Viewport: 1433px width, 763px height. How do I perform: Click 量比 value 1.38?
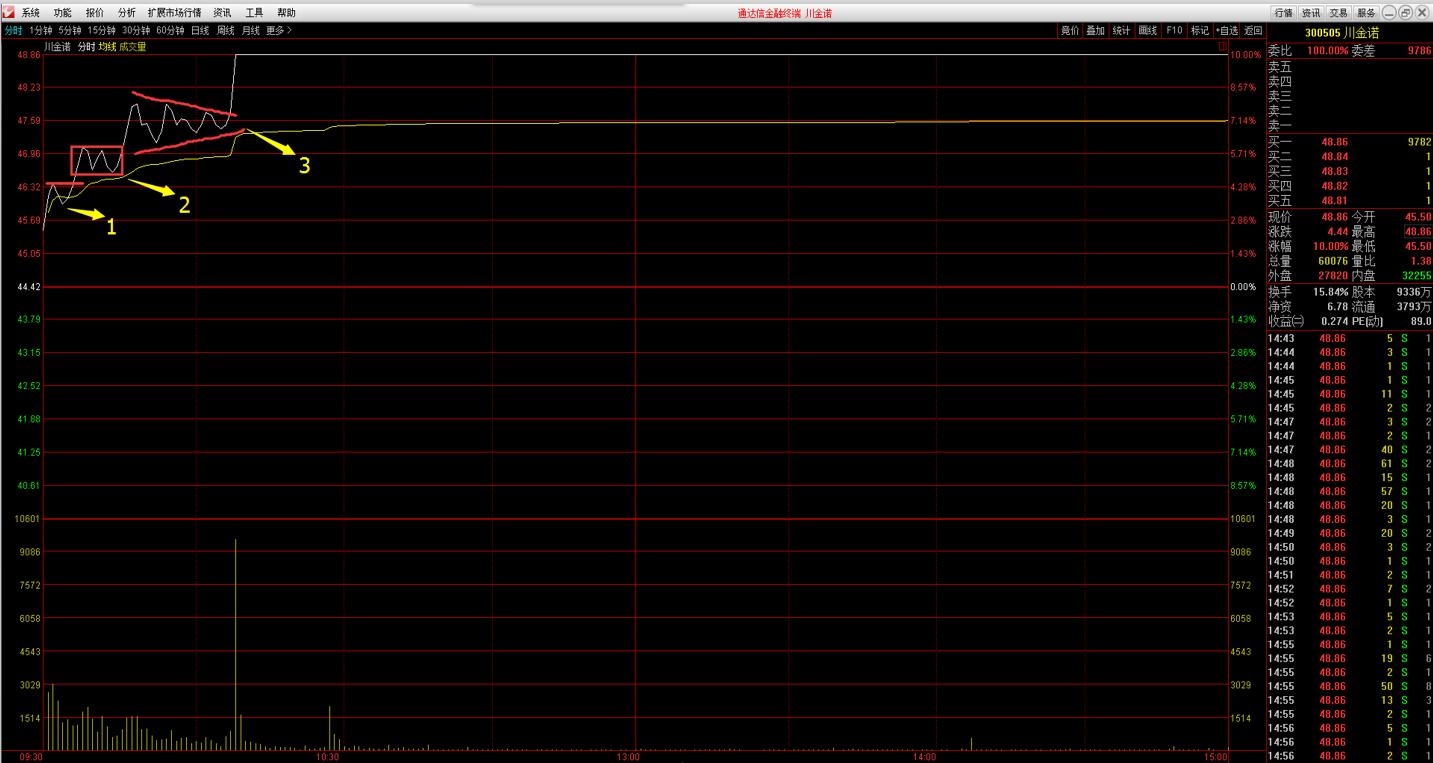1421,260
